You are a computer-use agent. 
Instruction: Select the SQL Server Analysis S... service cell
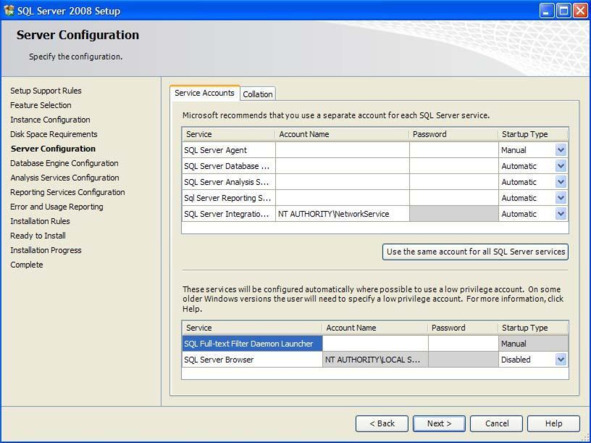click(228, 182)
